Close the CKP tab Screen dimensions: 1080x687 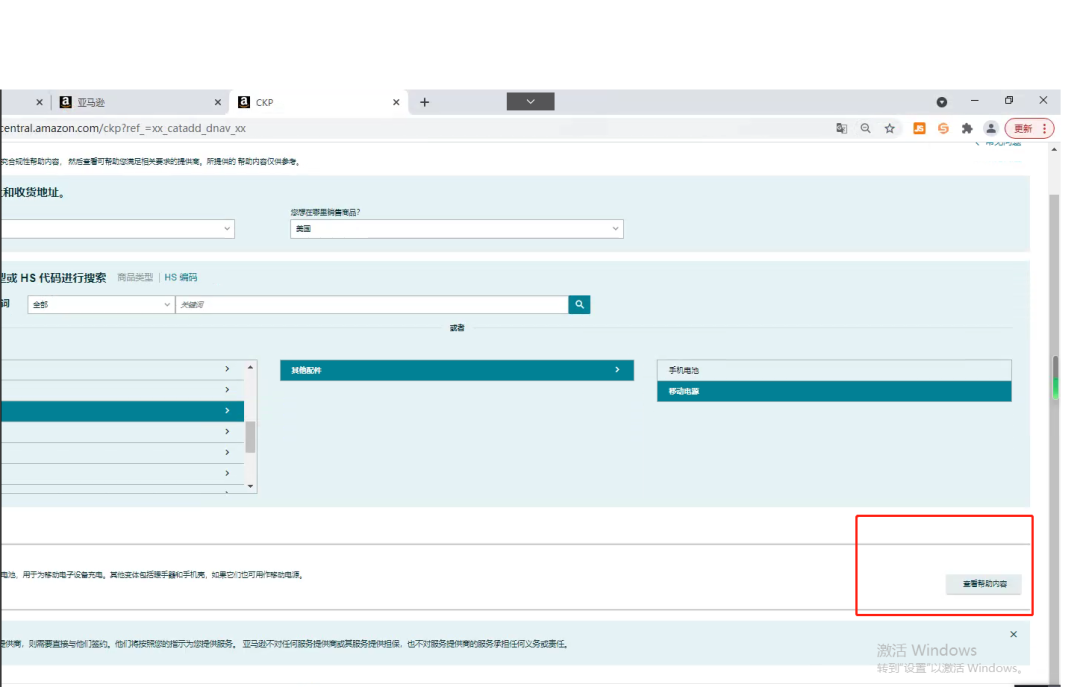coord(396,102)
